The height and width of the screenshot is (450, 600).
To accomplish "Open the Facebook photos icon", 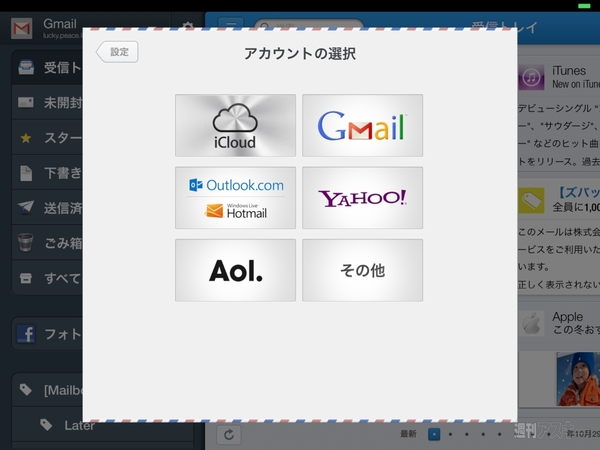I will pos(26,334).
